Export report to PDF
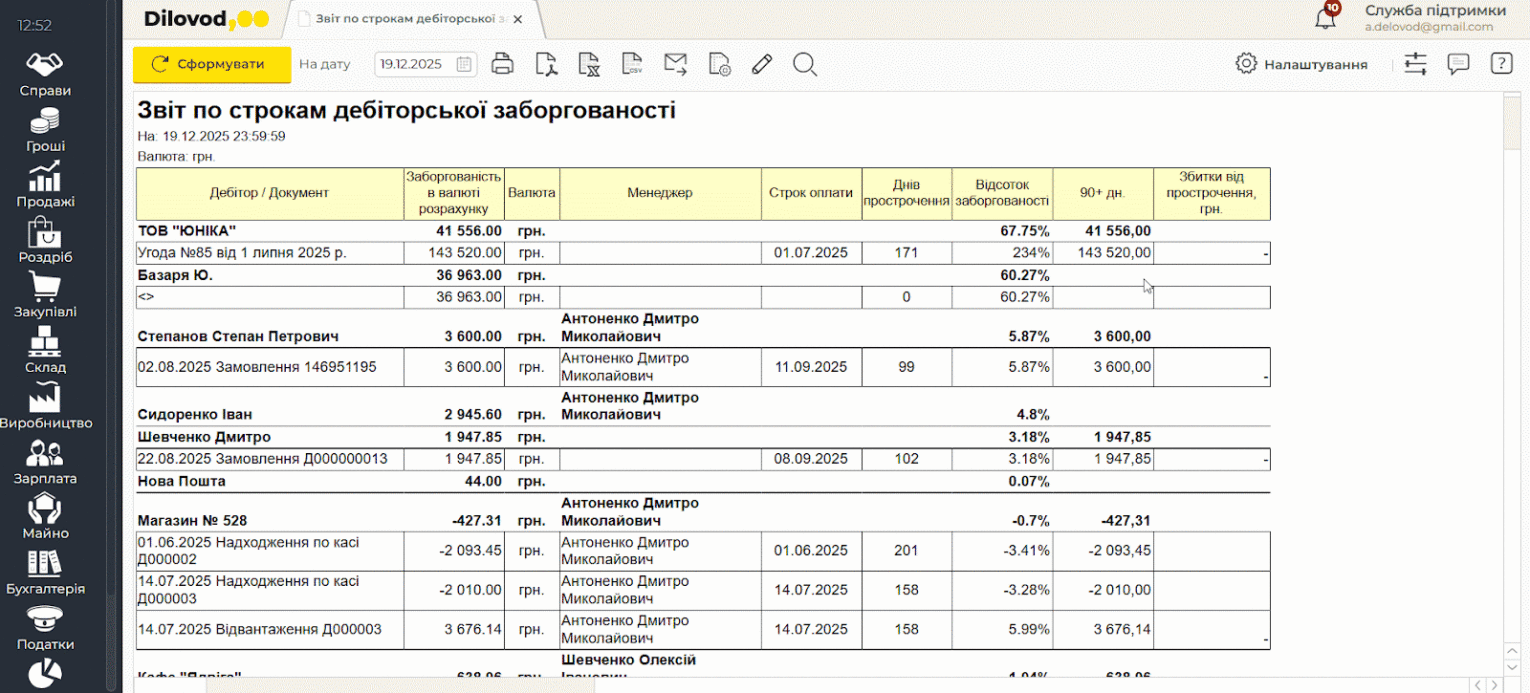This screenshot has width=1530, height=693. click(x=546, y=64)
